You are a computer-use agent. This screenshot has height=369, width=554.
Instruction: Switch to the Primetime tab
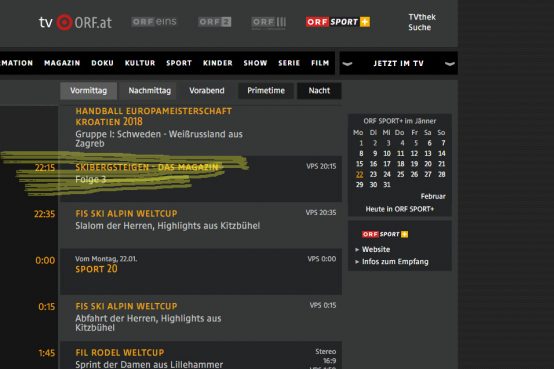point(266,91)
